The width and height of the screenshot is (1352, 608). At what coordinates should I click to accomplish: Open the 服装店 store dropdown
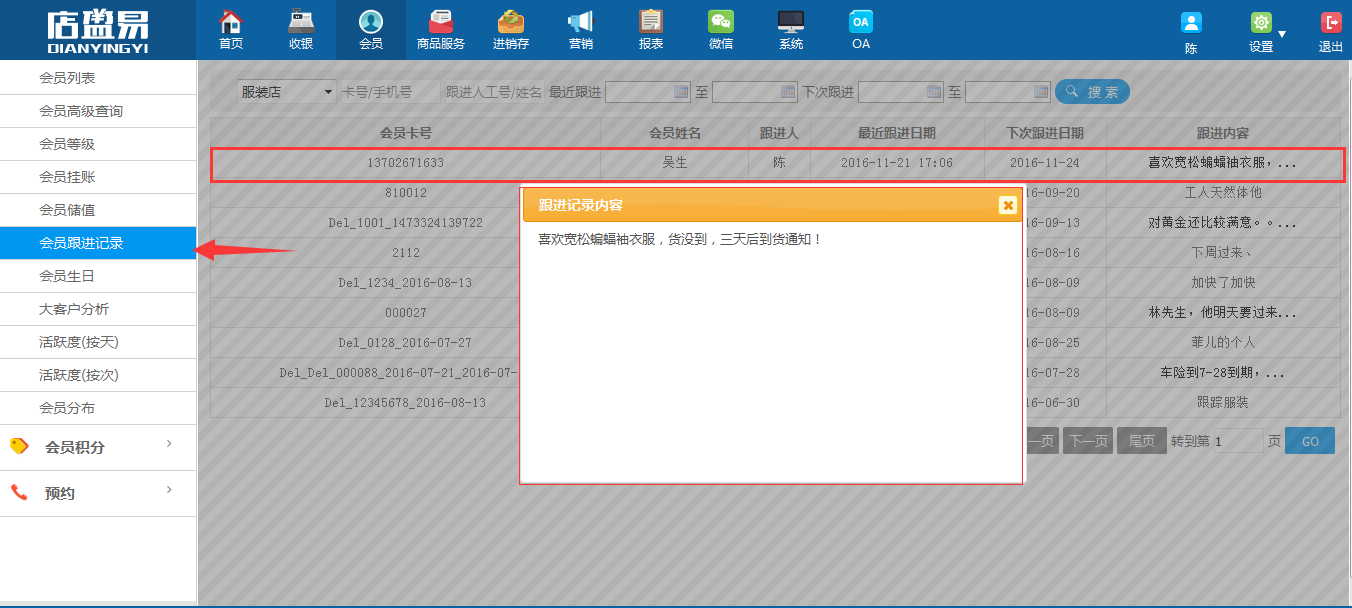[x=287, y=92]
